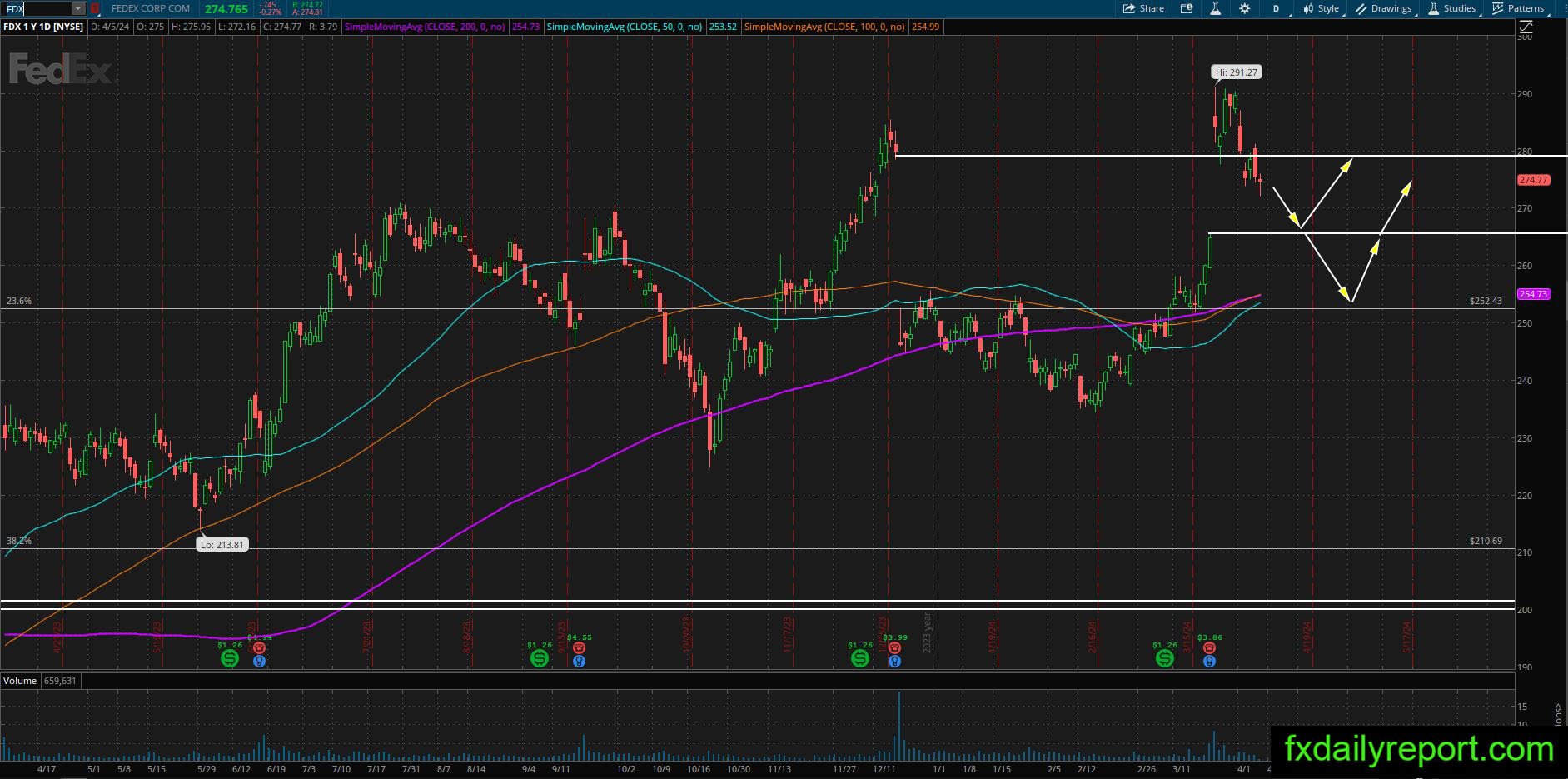The image size is (1568, 779).
Task: Open the Studies menu
Action: click(1452, 8)
